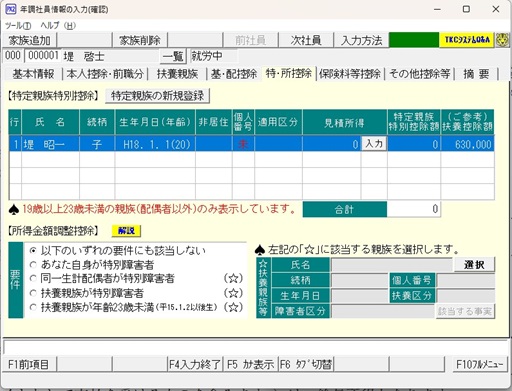The height and width of the screenshot is (391, 512).
Task: Click the department code field 000
Action: (x=13, y=56)
